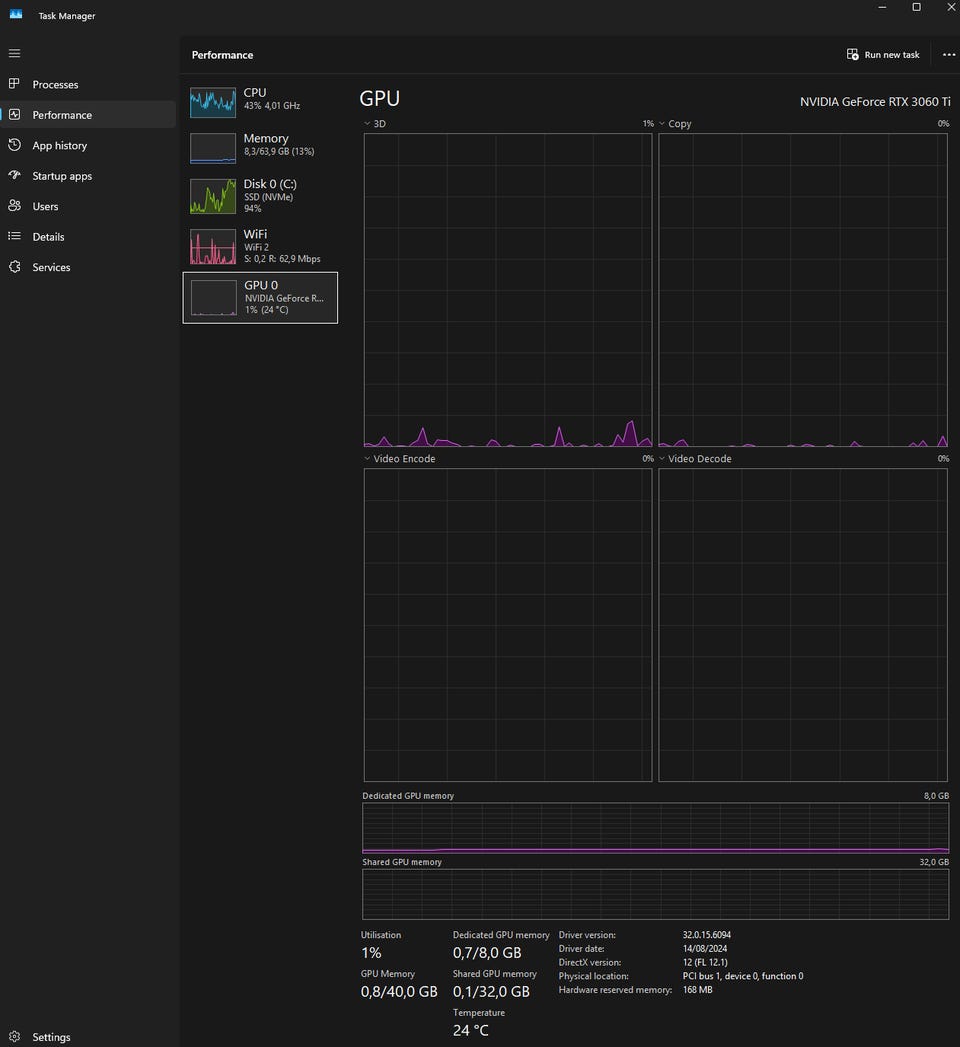This screenshot has width=960, height=1047.
Task: Click the Details list icon
Action: (14, 236)
